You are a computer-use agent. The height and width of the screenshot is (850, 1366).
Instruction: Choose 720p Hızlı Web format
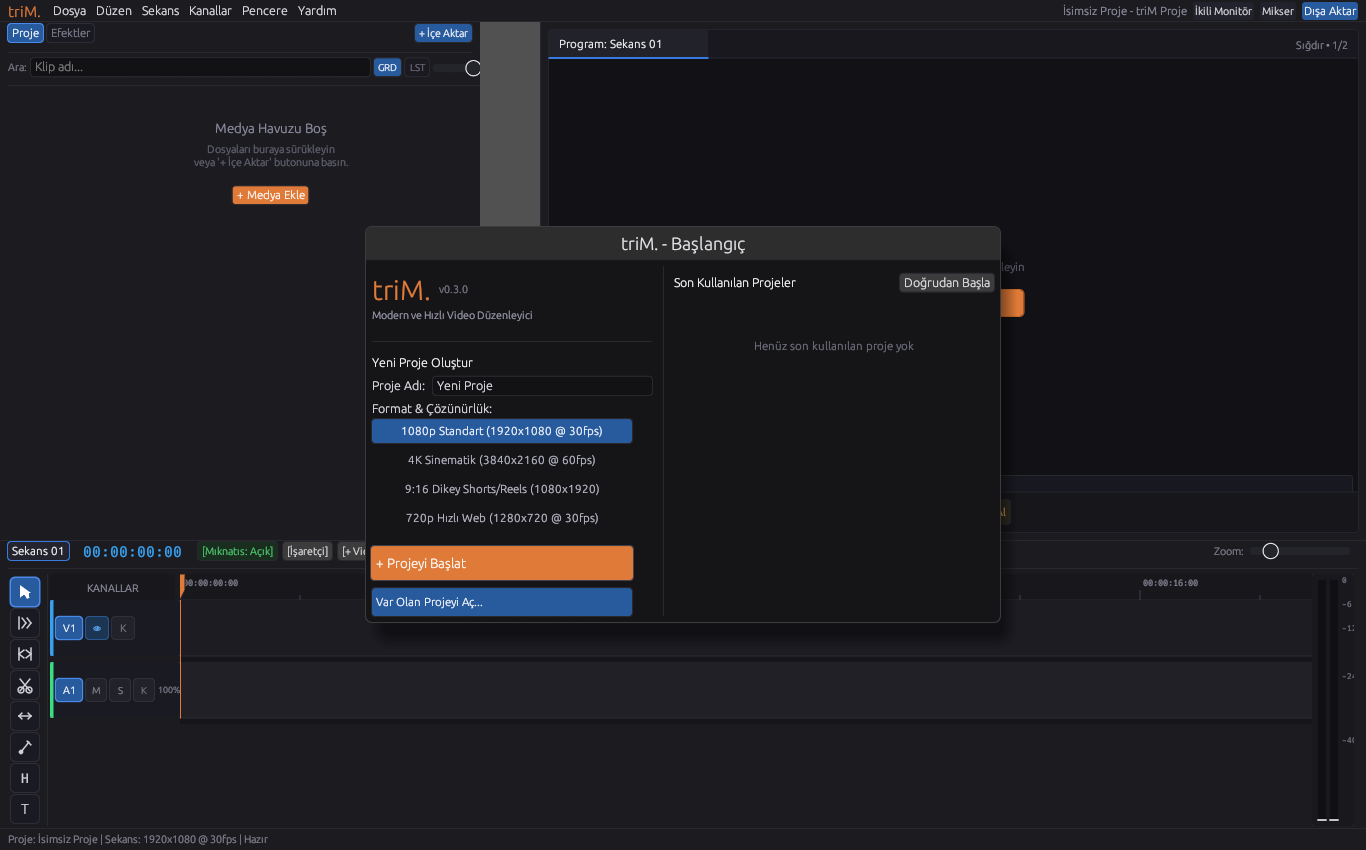(x=502, y=518)
